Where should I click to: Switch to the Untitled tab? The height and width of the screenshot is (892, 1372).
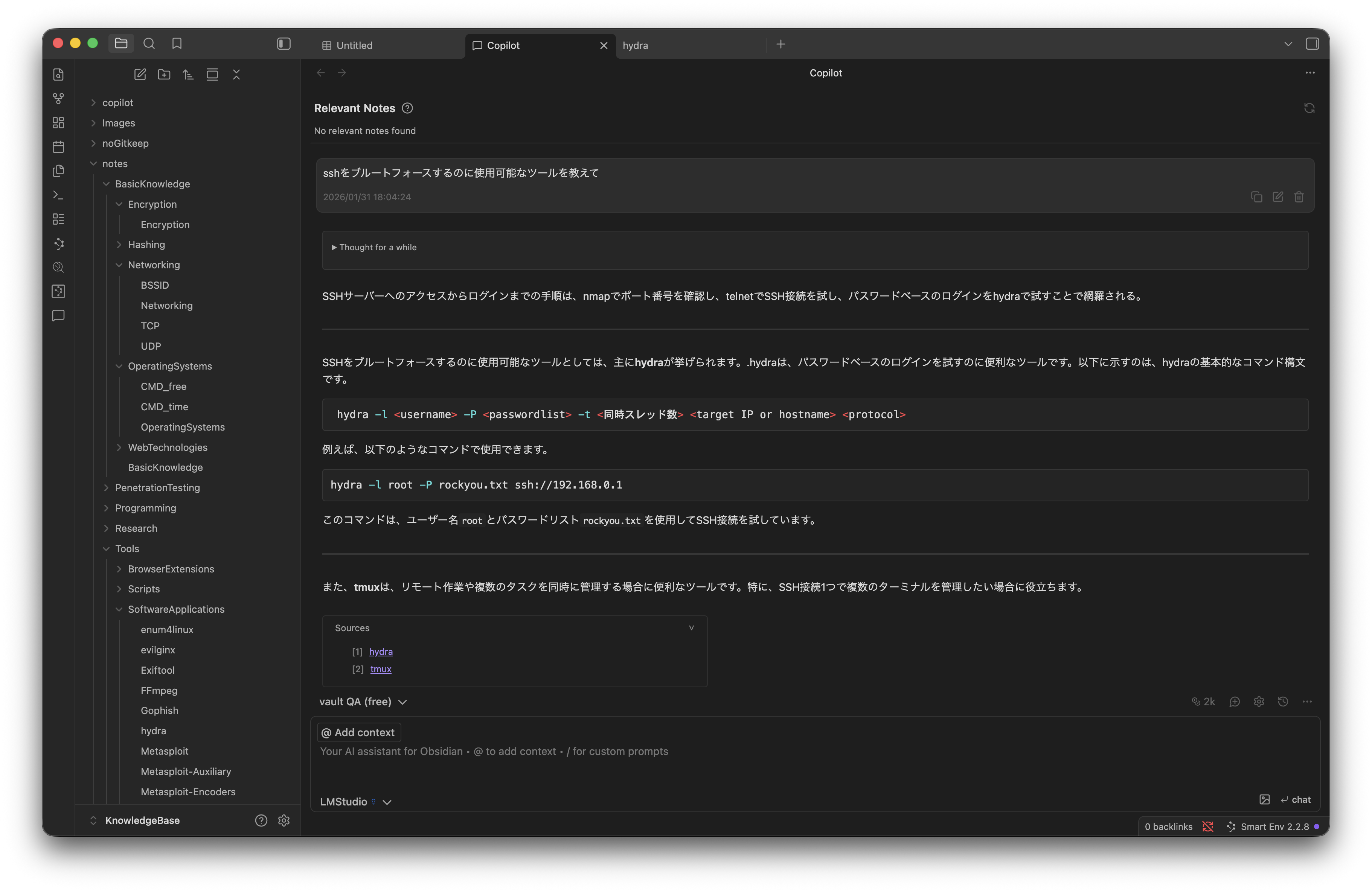tap(354, 45)
